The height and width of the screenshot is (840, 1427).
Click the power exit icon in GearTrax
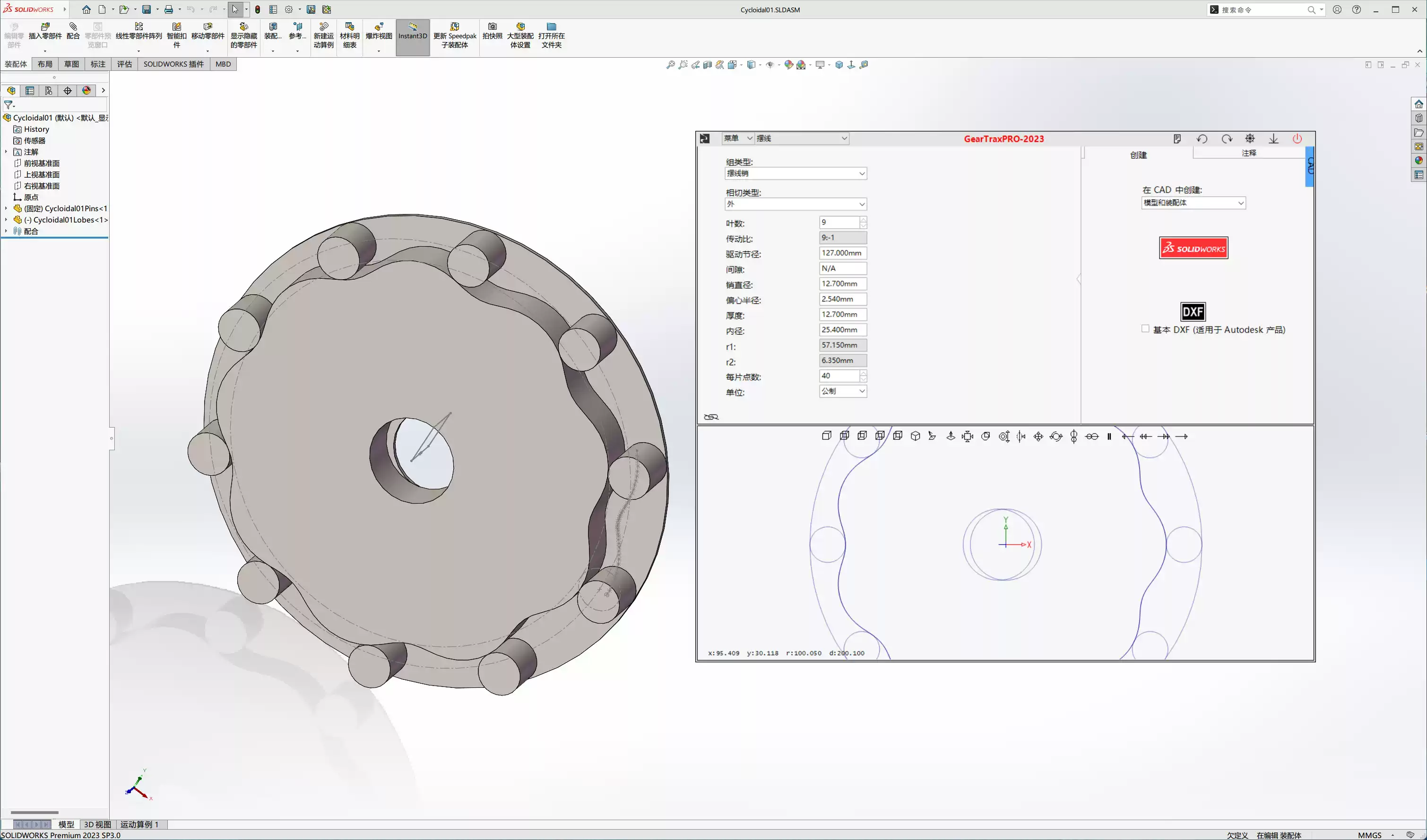coord(1298,139)
